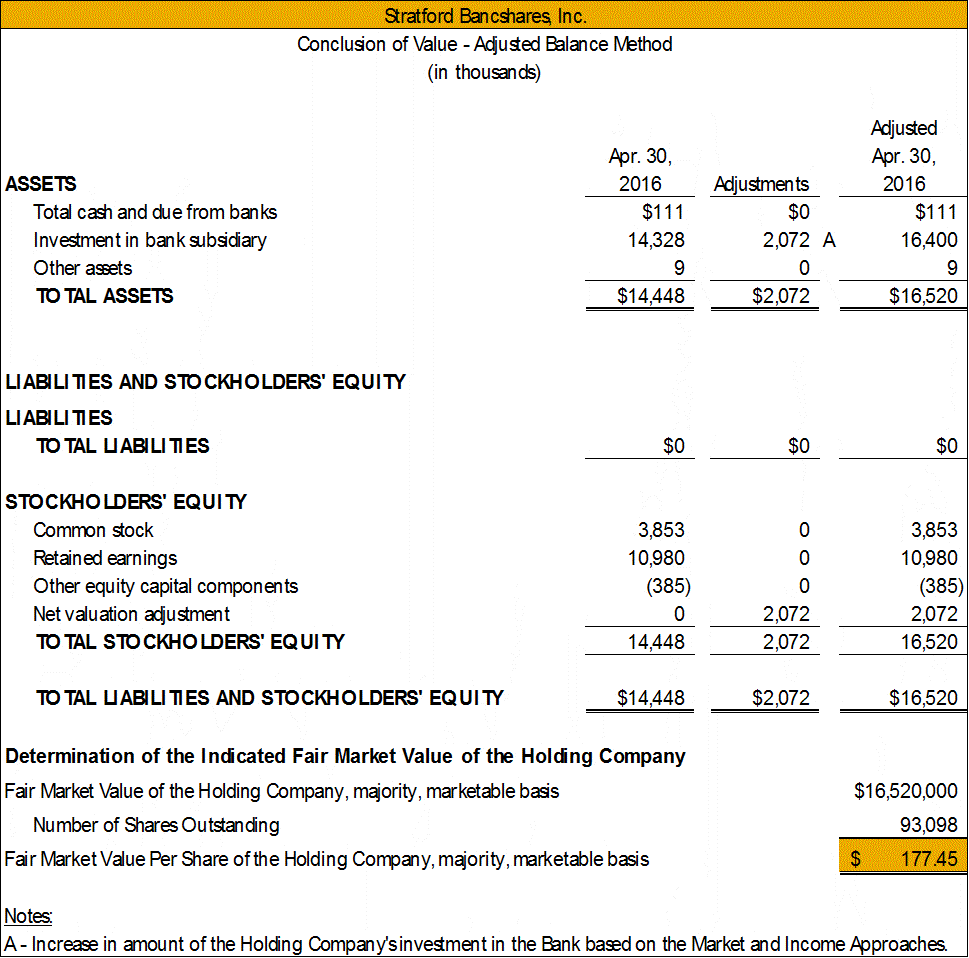Image resolution: width=969 pixels, height=958 pixels.
Task: Click the 'Investment in bank subsidiary' row label
Action: [x=150, y=240]
